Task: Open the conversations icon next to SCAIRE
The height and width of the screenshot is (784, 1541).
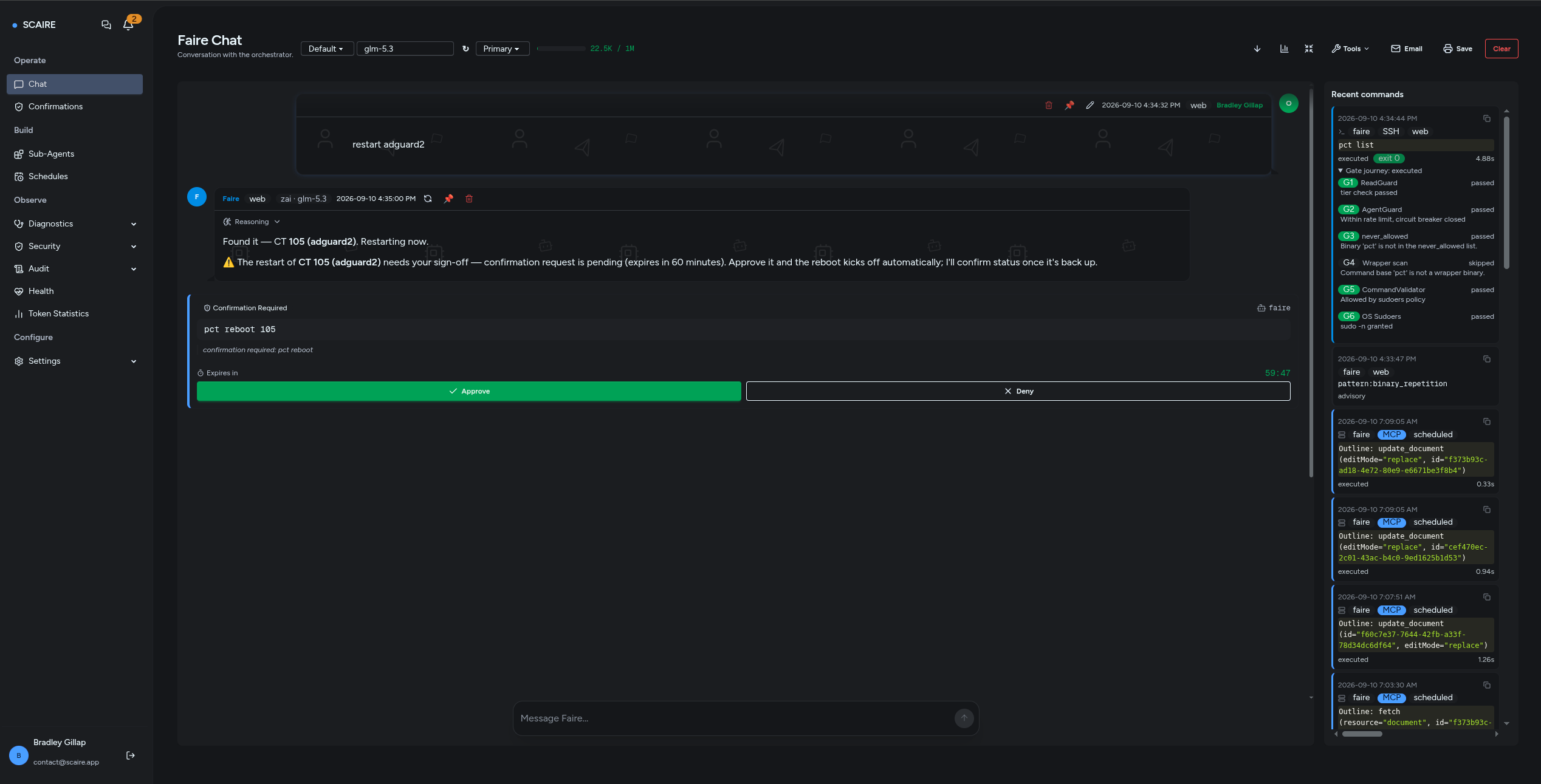Action: 106,25
